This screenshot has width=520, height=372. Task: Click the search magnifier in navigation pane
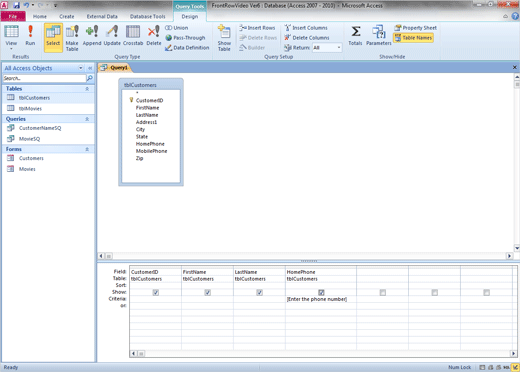(x=90, y=78)
